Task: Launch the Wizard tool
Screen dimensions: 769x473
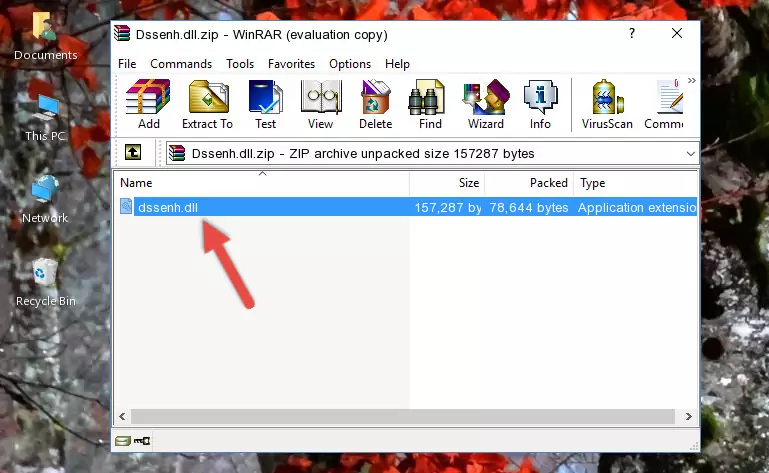Action: click(x=486, y=104)
